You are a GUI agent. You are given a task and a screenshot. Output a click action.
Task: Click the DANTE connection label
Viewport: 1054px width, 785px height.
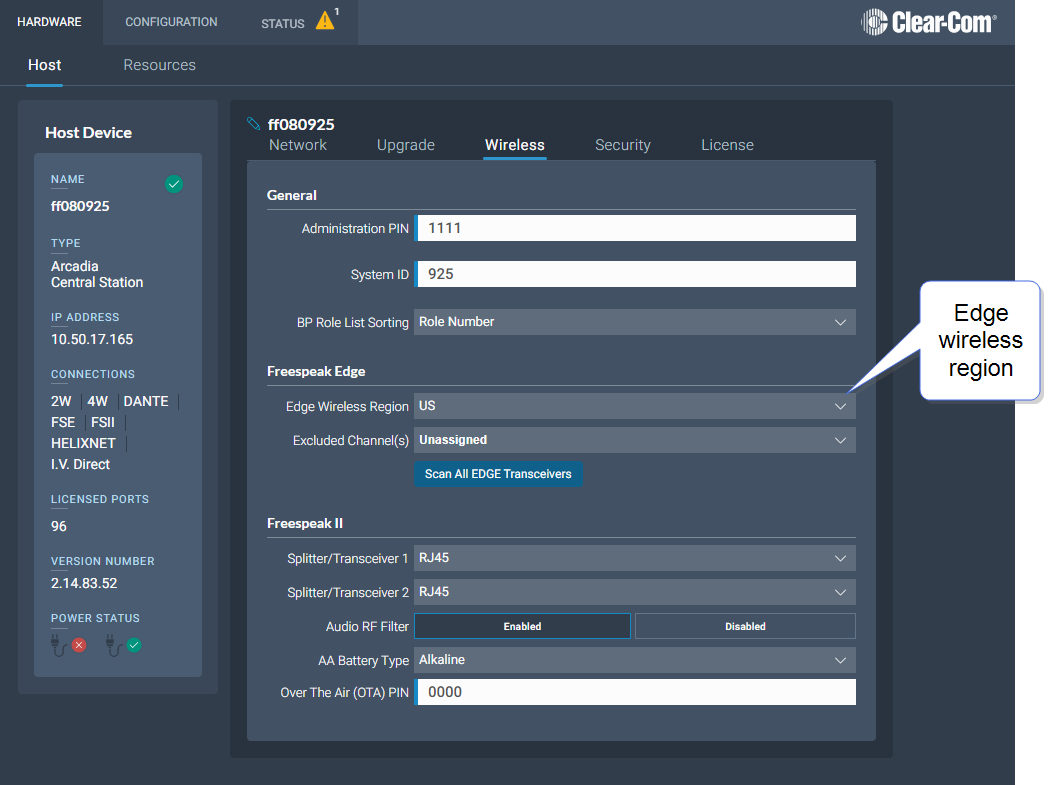146,401
